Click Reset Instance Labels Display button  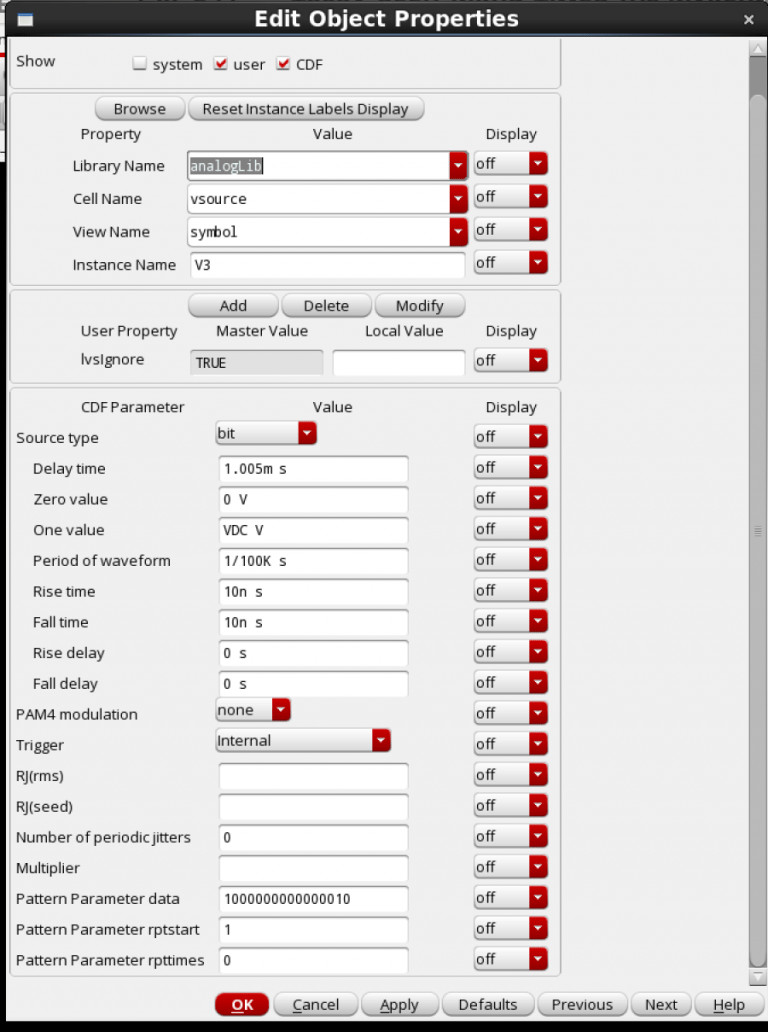pos(305,109)
